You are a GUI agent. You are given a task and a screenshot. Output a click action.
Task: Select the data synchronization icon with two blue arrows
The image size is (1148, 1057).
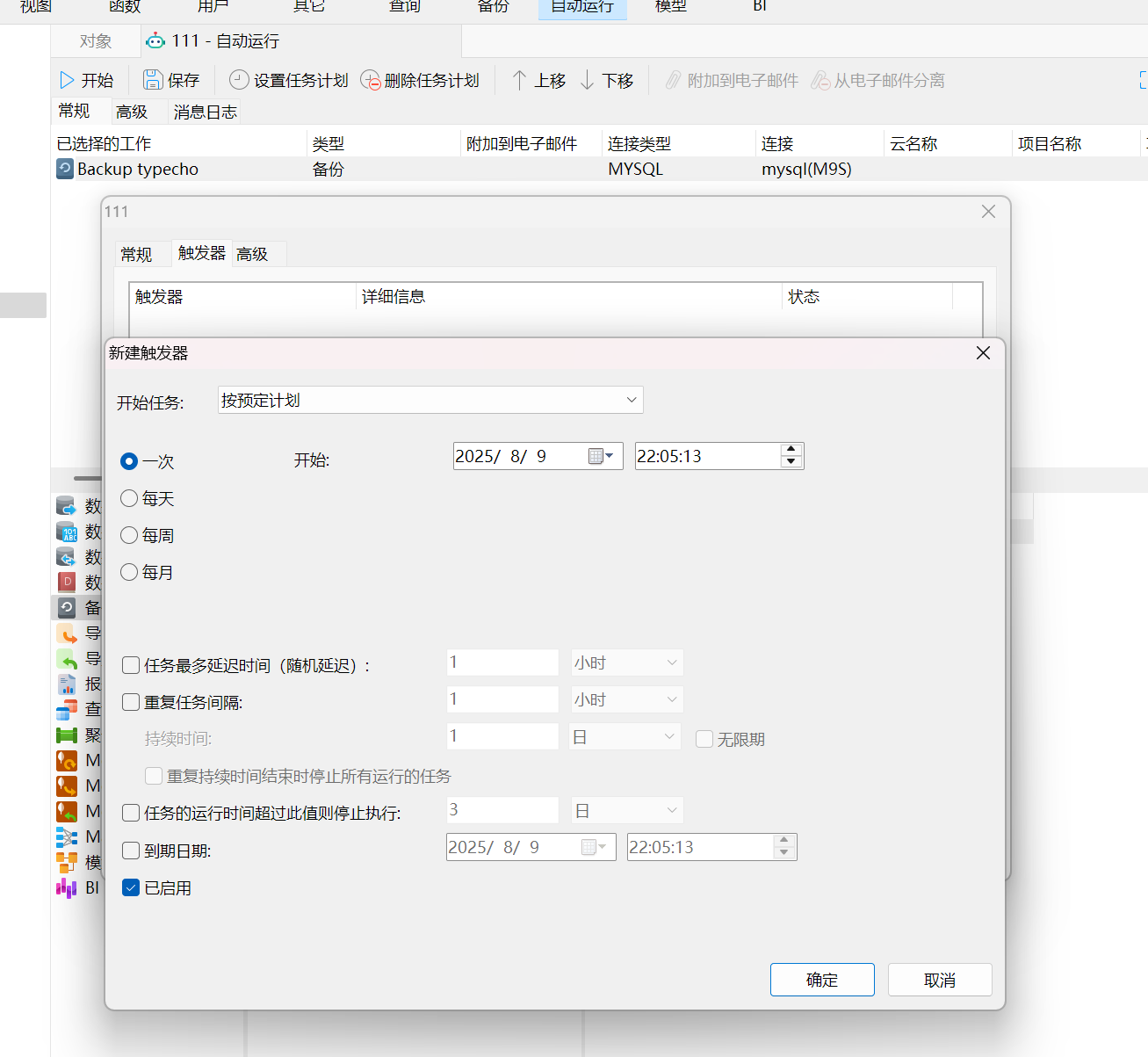(x=67, y=557)
